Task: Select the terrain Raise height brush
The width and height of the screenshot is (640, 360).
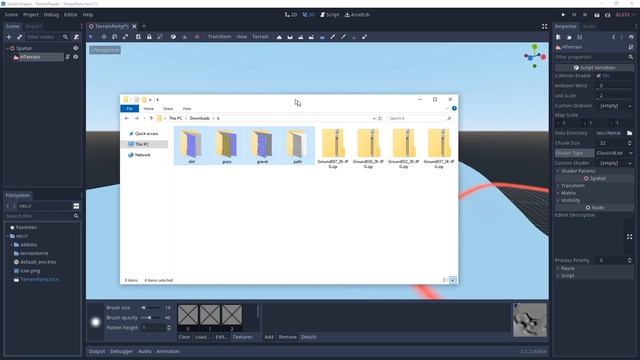Action: tap(279, 37)
